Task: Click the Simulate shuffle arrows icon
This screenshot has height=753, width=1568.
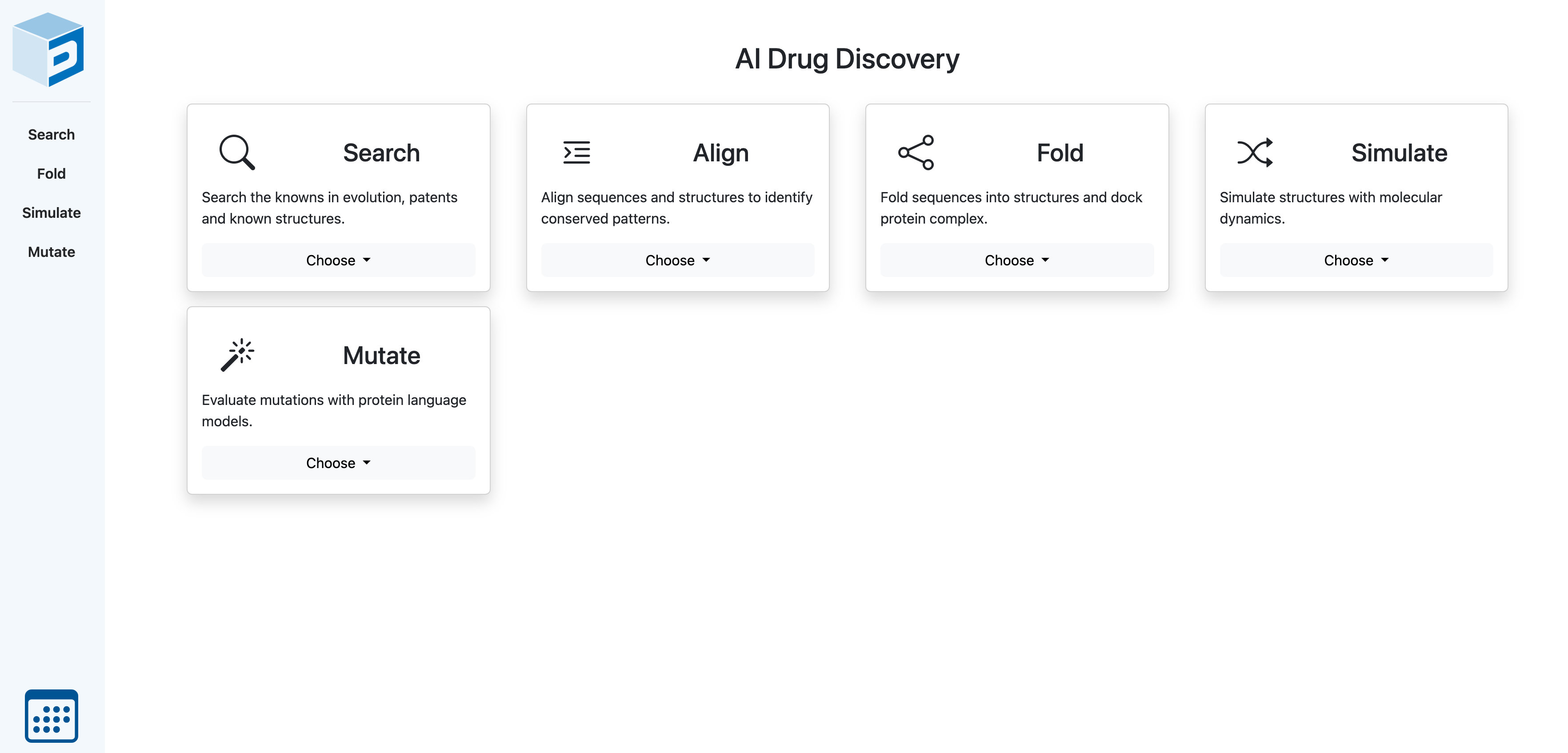Action: (x=1255, y=152)
